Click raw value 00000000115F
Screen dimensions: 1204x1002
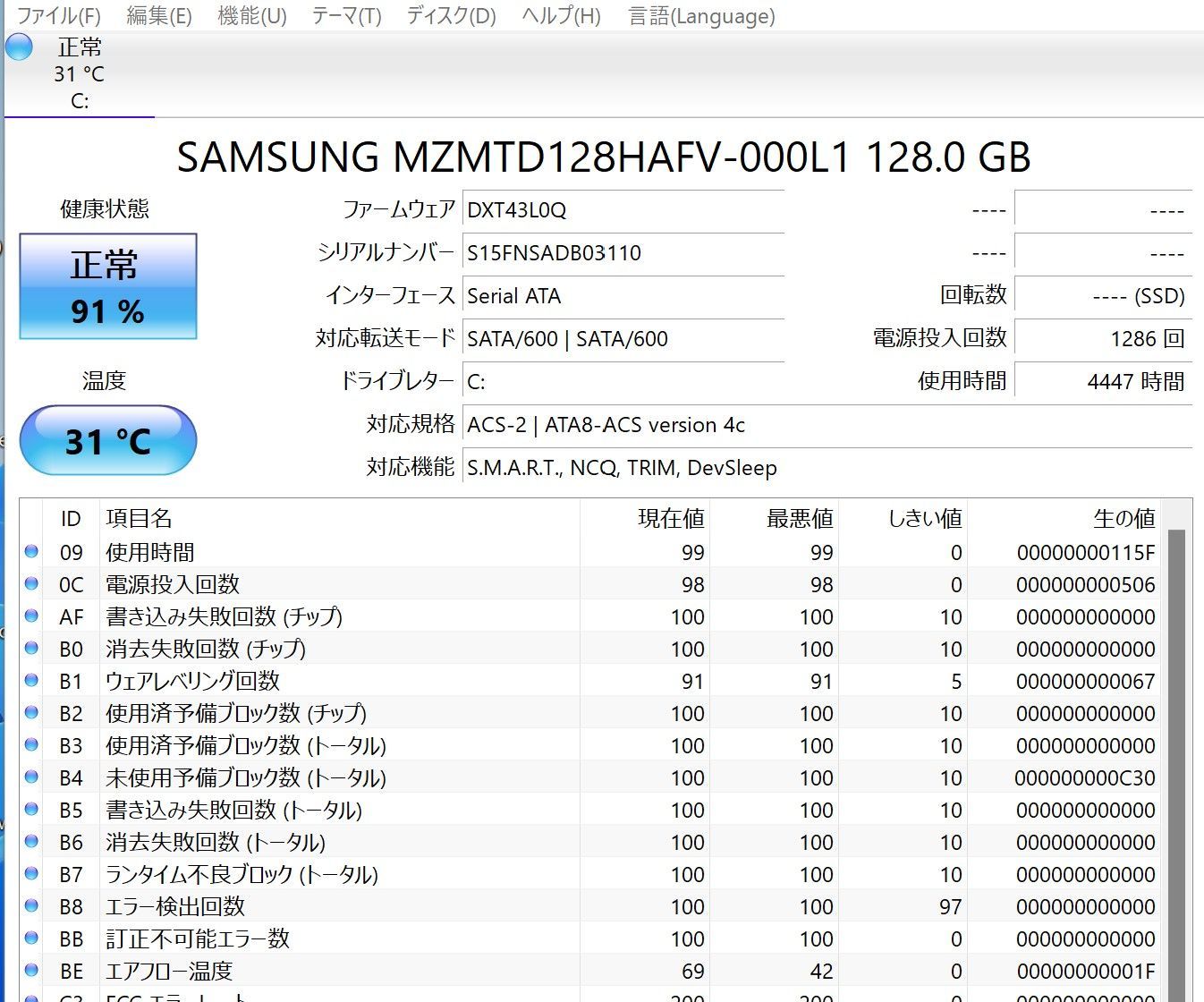[1086, 553]
